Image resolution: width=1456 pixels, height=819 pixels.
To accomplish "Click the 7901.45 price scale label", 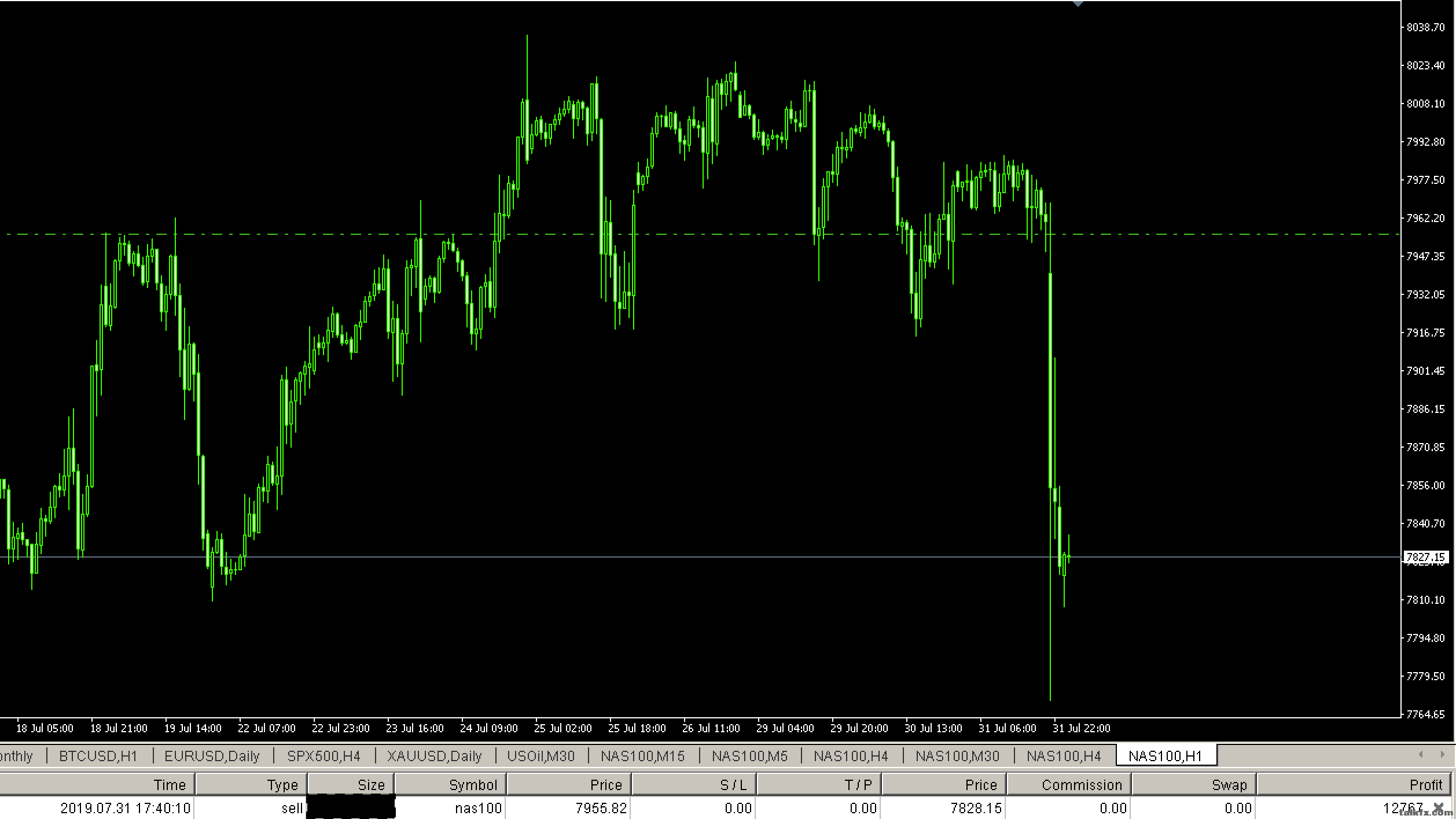I will coord(1425,371).
